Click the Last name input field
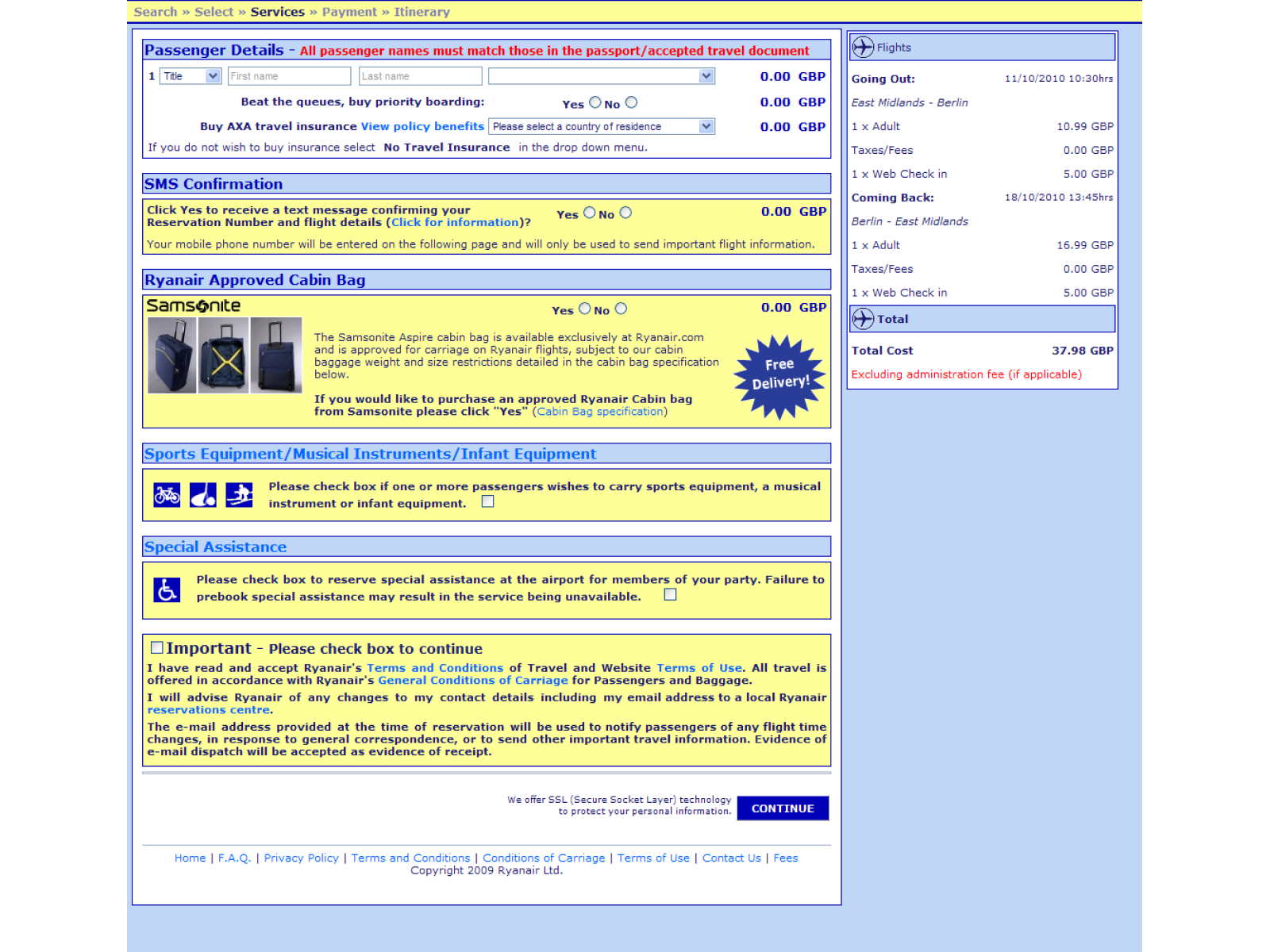The image size is (1270, 952). [x=421, y=76]
